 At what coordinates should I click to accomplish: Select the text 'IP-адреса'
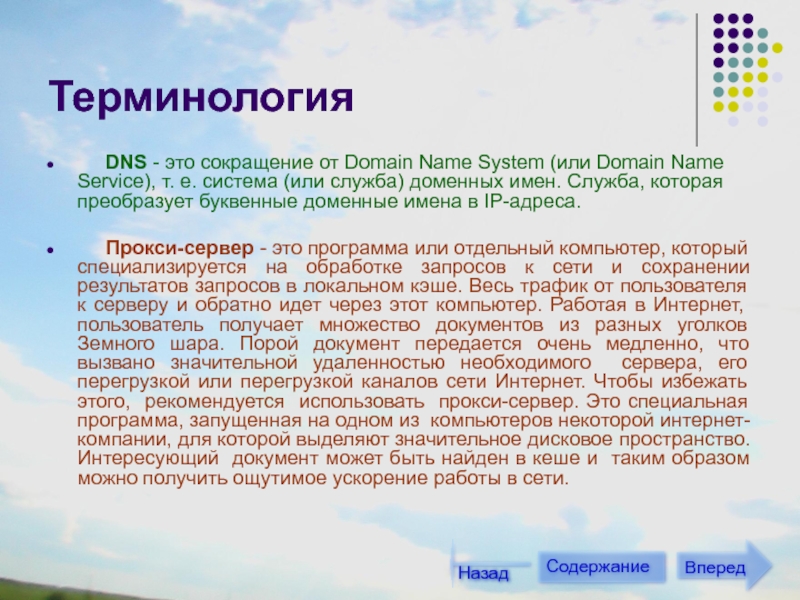[530, 202]
